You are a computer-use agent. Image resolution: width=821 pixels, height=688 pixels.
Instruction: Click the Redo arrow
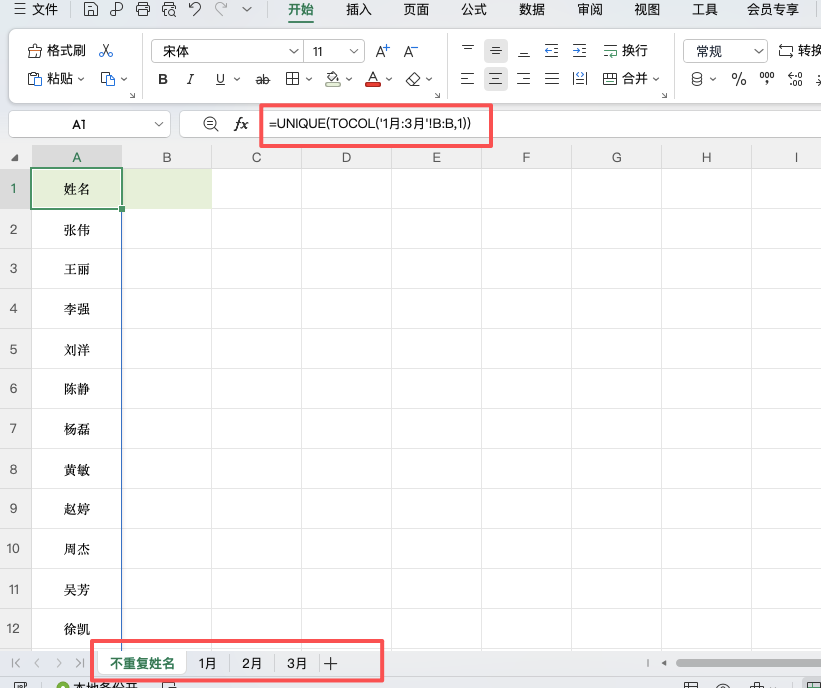[x=221, y=9]
